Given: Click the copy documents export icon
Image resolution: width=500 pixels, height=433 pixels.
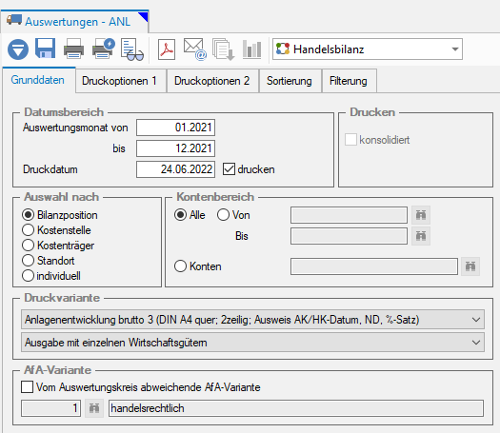Looking at the screenshot, I should [223, 49].
